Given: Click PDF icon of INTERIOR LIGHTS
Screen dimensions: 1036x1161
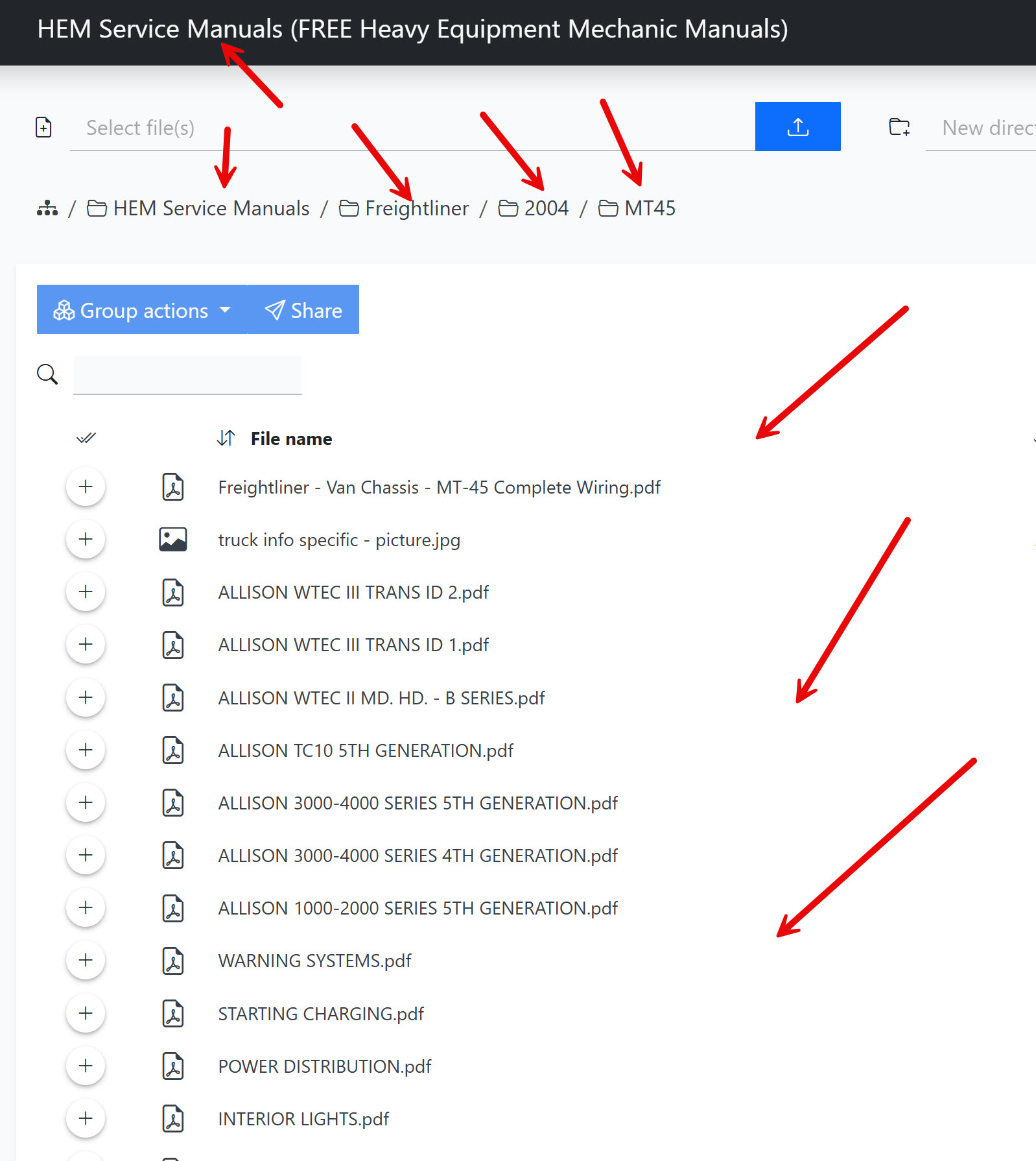Looking at the screenshot, I should (173, 1119).
